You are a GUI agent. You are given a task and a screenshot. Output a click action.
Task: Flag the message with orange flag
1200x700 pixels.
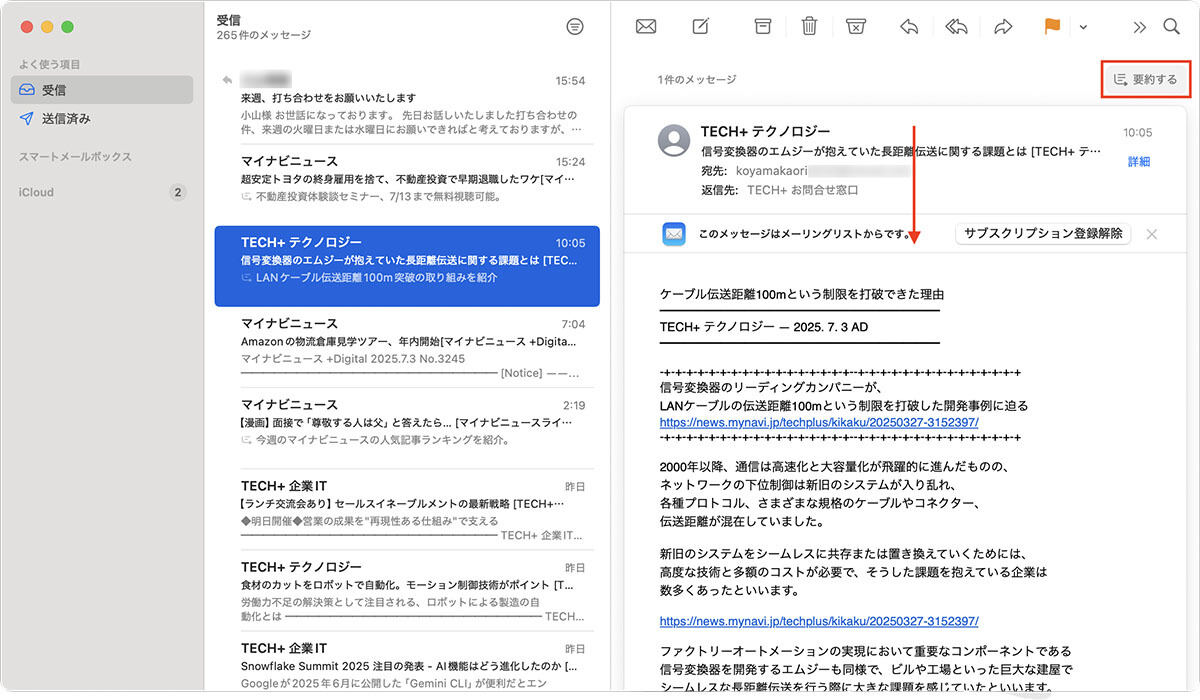point(1052,27)
